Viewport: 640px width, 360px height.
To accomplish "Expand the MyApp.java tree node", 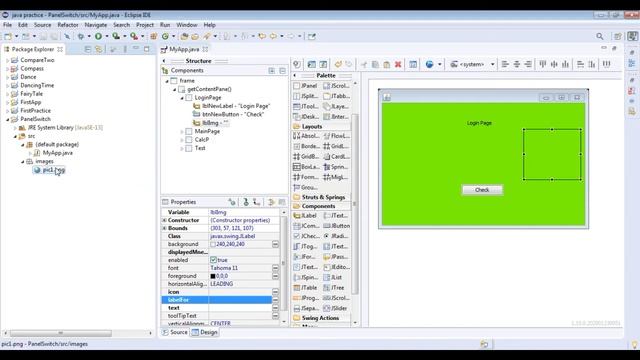I will pyautogui.click(x=30, y=153).
